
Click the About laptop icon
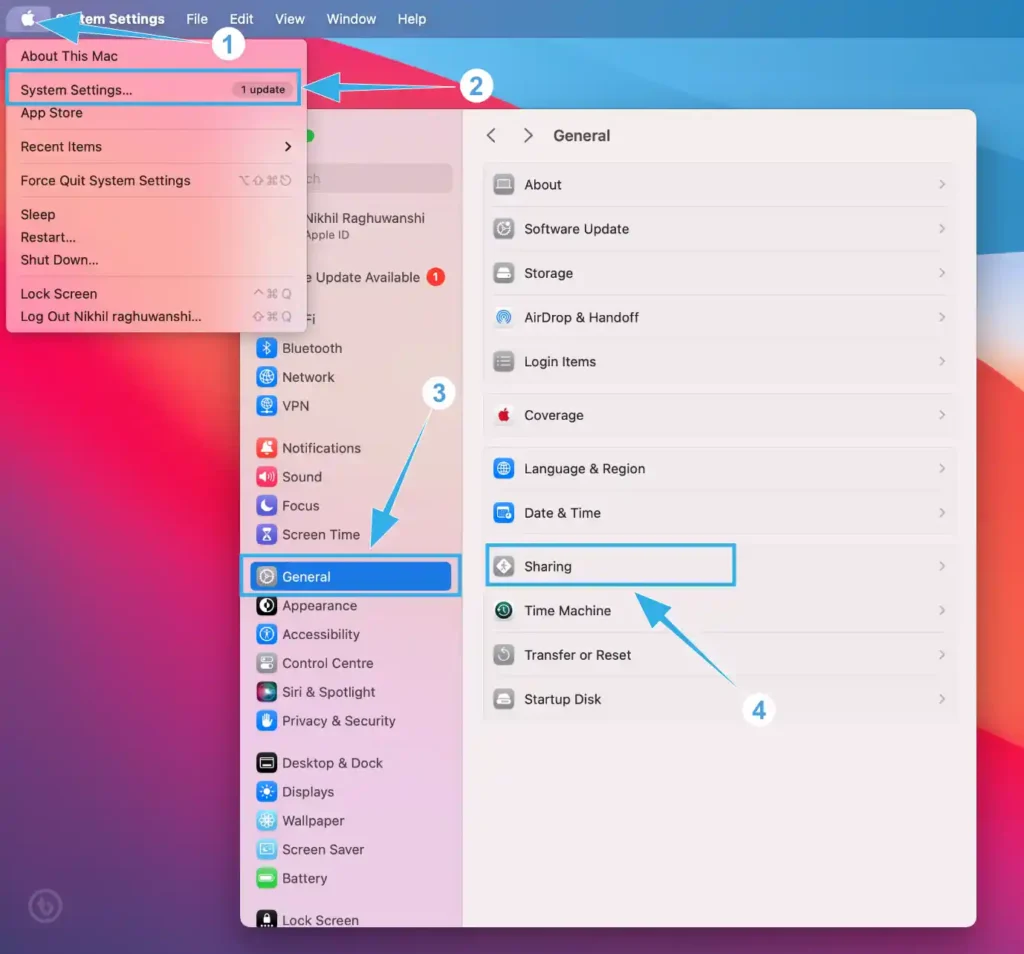pos(504,184)
